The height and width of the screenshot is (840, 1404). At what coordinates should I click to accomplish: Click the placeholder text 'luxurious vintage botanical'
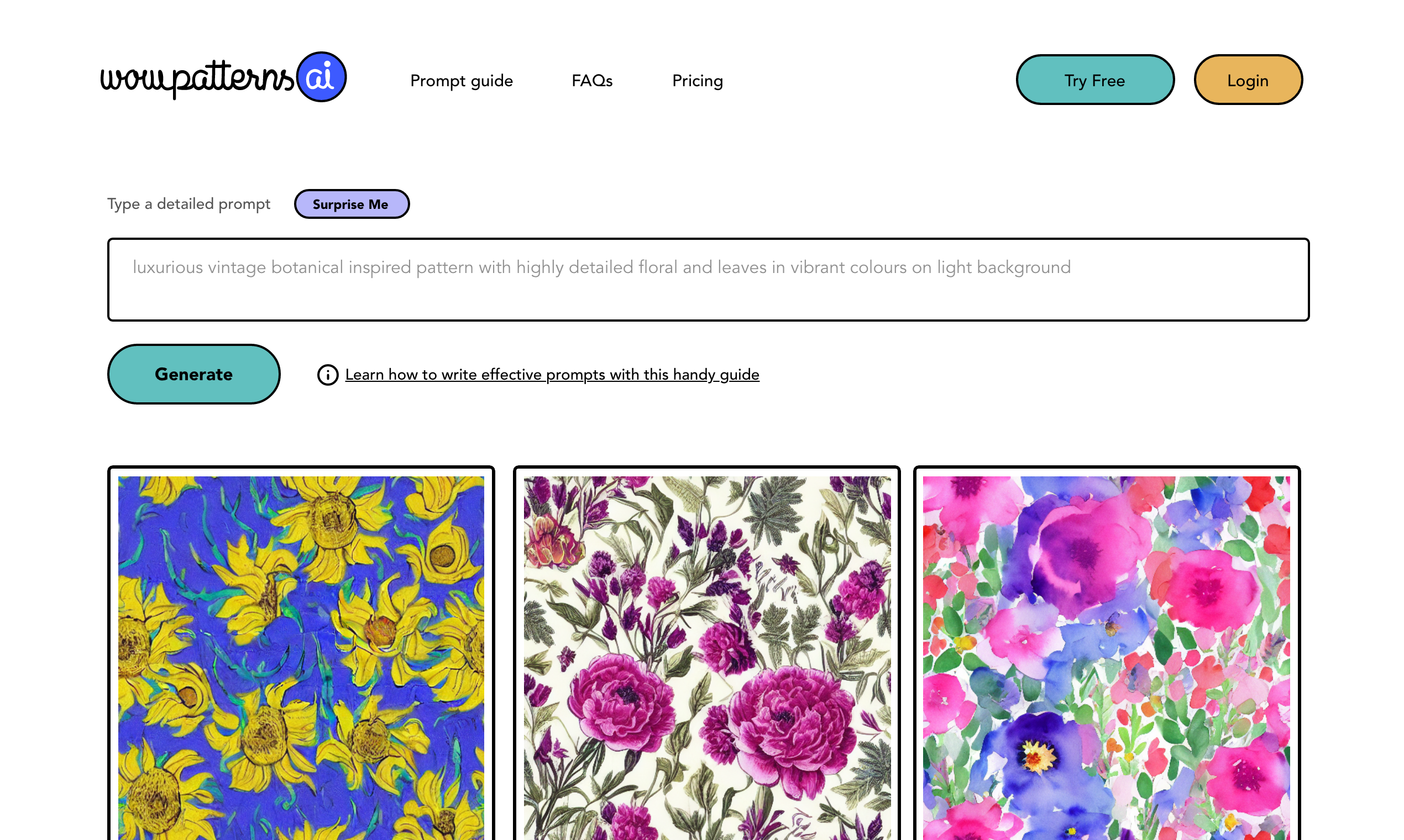238,267
